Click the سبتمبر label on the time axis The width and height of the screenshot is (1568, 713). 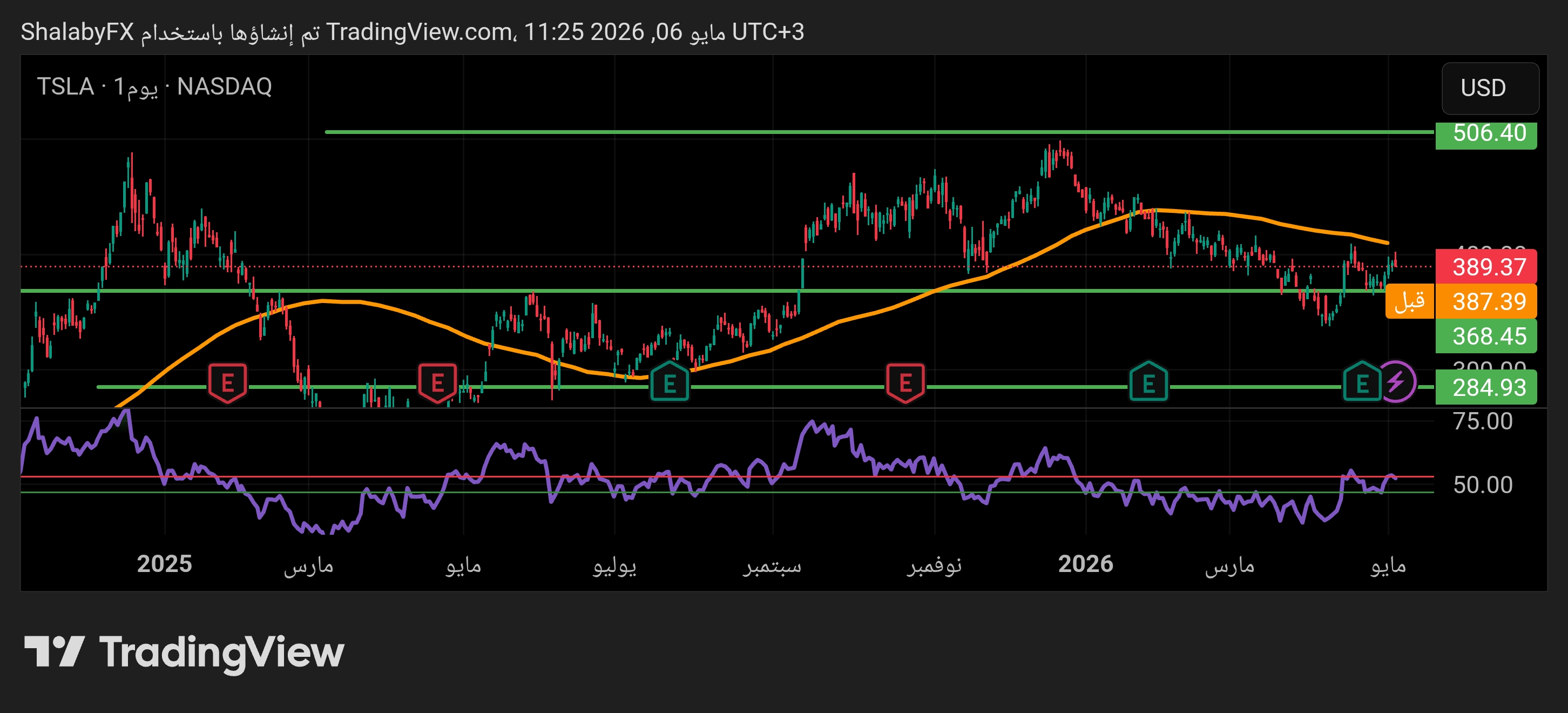click(772, 565)
